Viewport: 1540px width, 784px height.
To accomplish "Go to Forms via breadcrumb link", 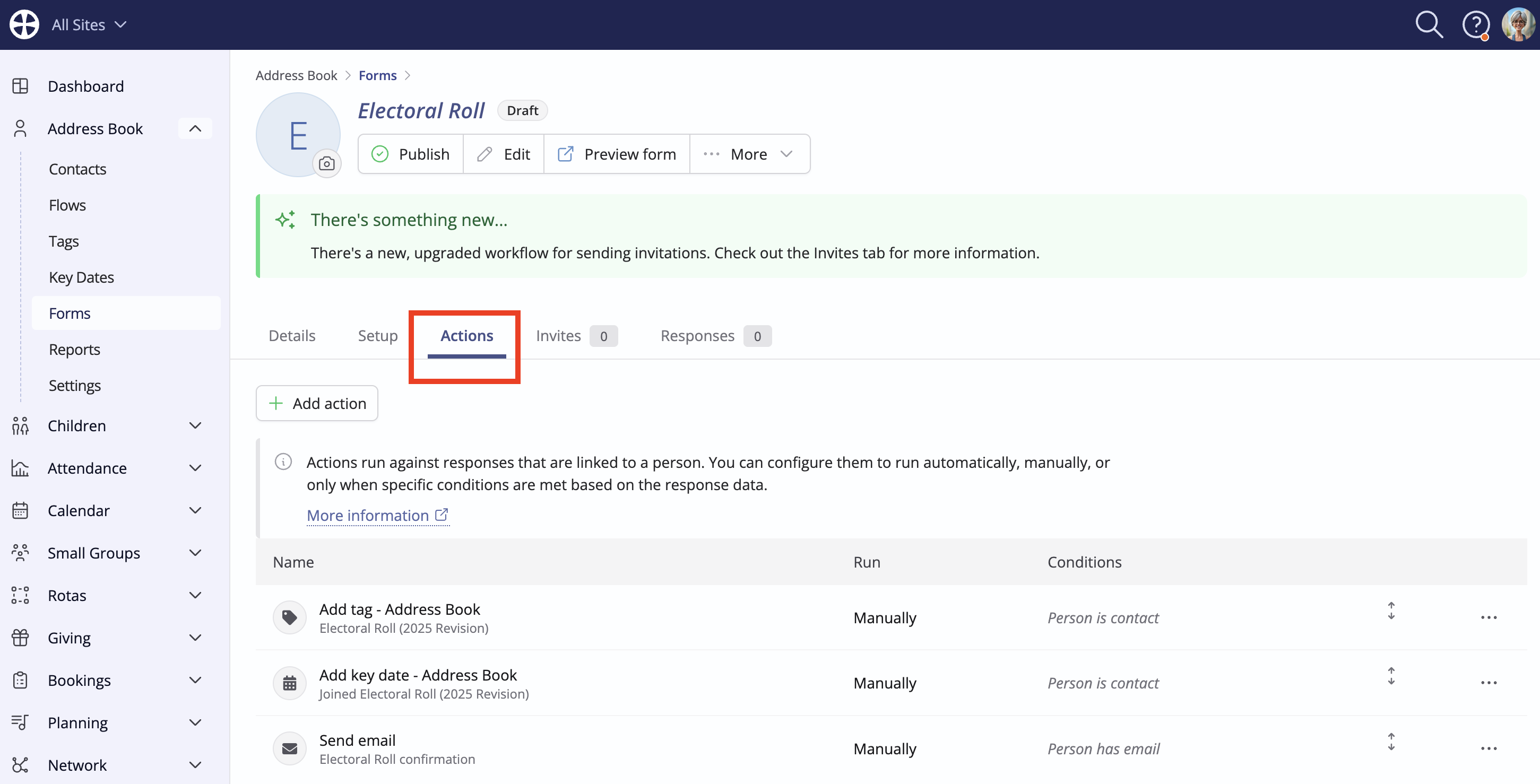I will 378,75.
